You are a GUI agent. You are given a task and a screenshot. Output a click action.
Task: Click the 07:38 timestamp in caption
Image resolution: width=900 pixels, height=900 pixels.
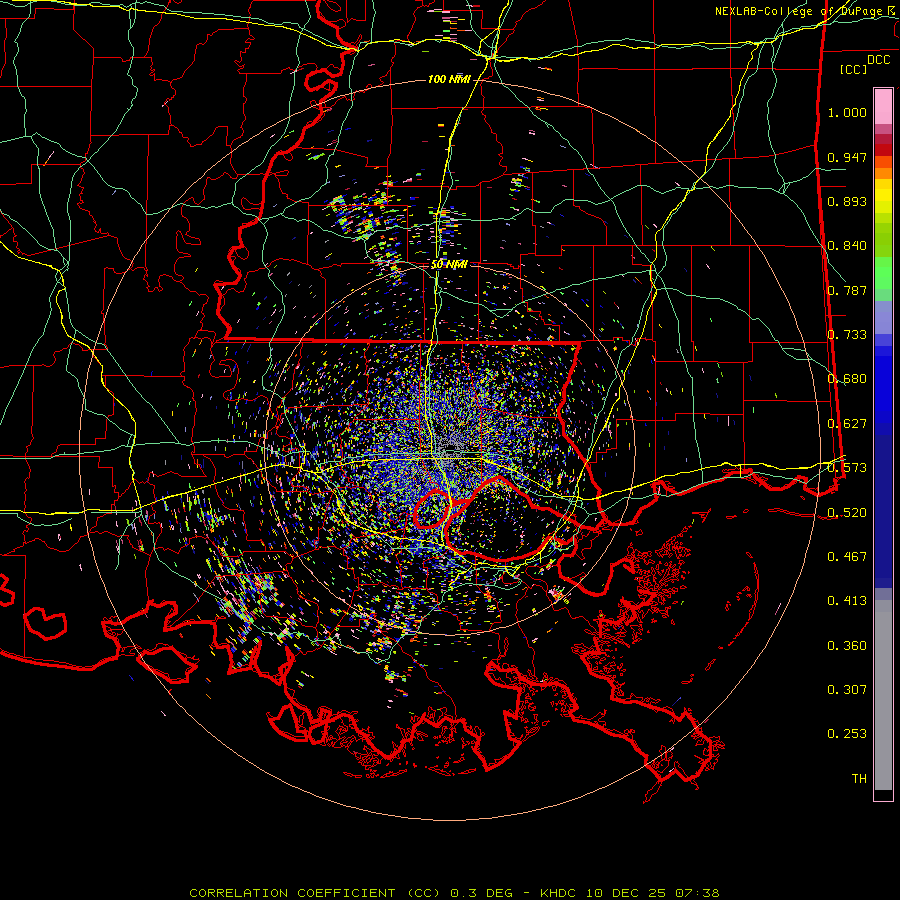698,893
